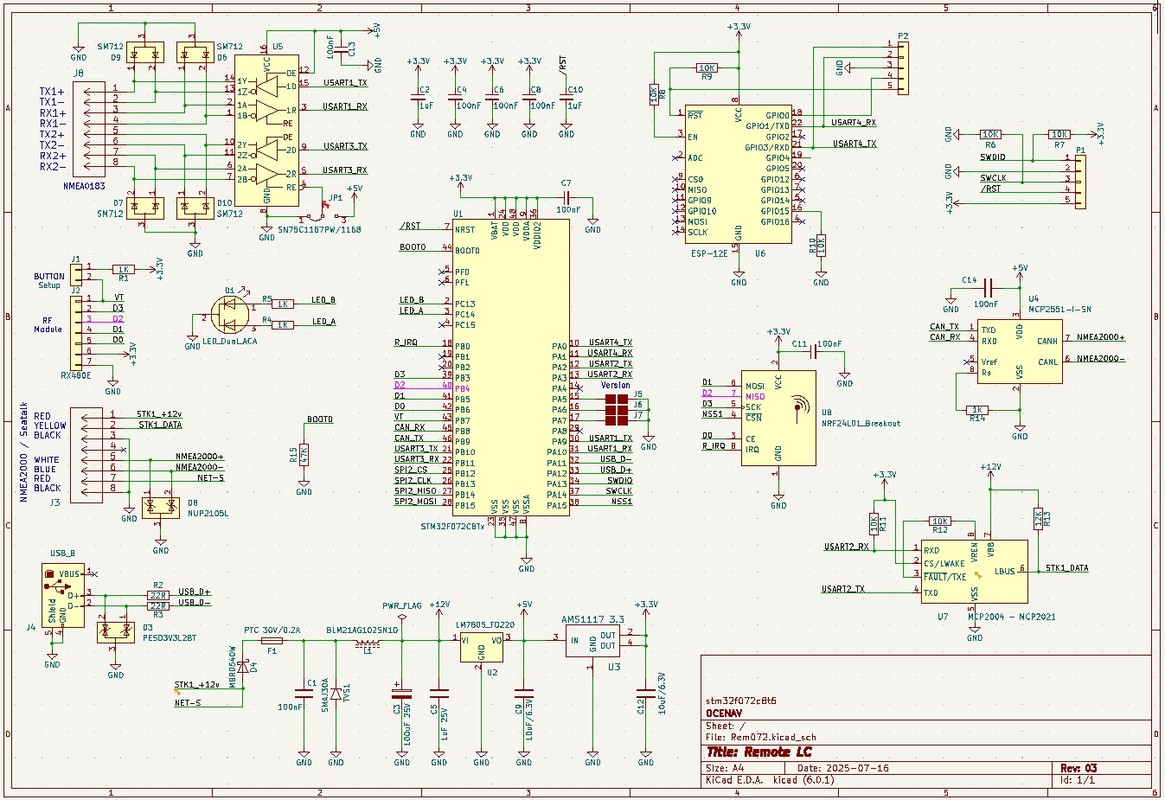Click the Date: 2025-07-16 field
Screen dimensions: 1165x800
843,768
